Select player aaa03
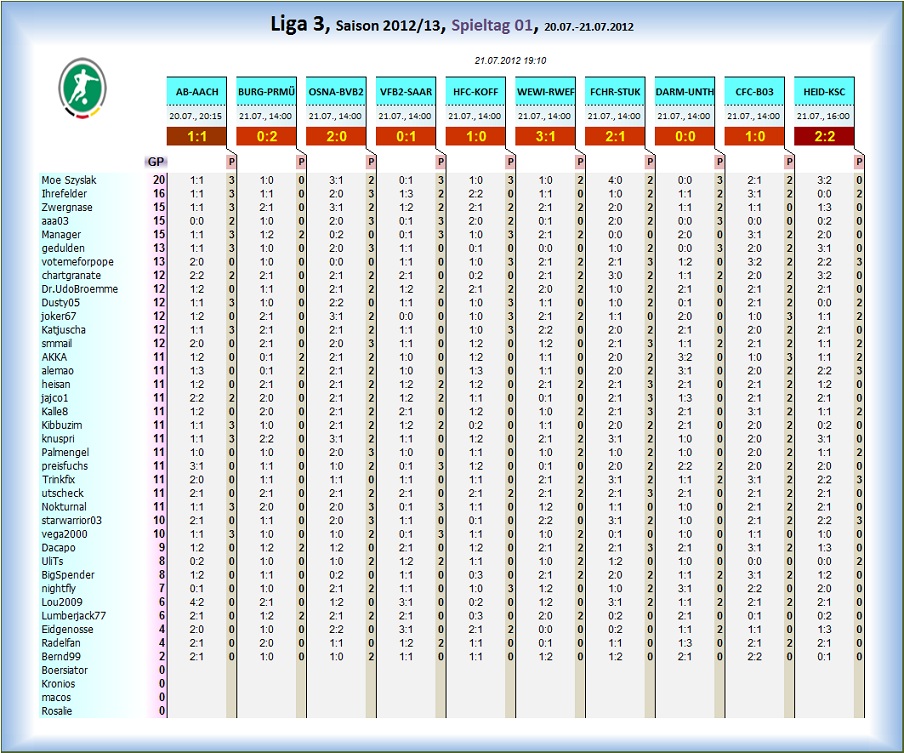The image size is (904, 753). (54, 221)
